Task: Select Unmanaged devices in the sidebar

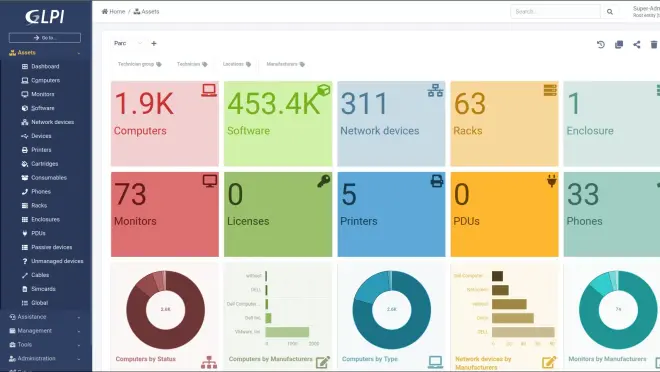Action: [x=52, y=261]
